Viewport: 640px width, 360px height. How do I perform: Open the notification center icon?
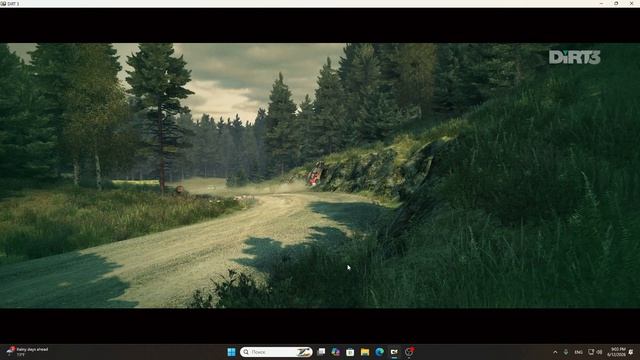coord(631,352)
